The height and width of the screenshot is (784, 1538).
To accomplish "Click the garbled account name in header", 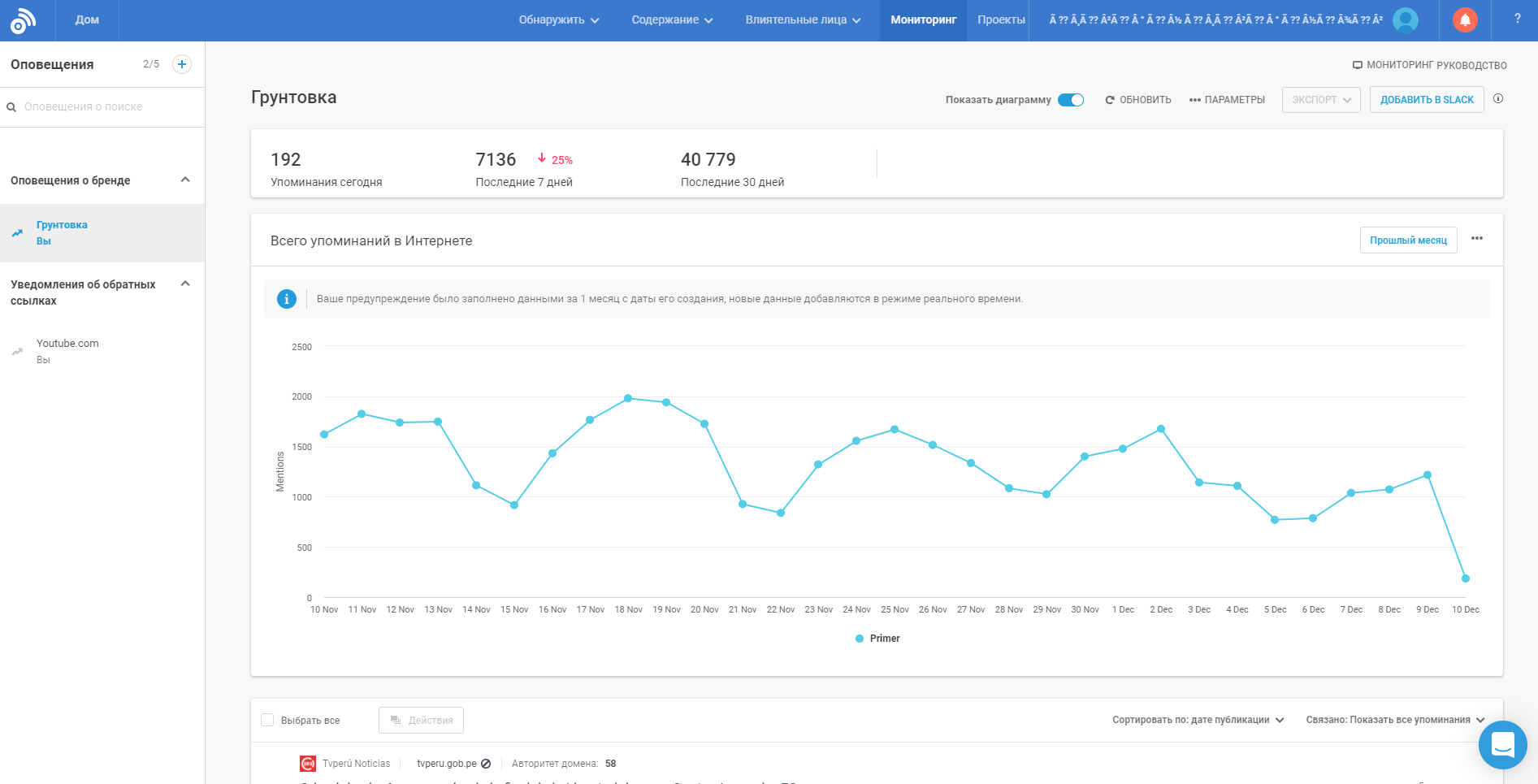I will (x=1215, y=20).
